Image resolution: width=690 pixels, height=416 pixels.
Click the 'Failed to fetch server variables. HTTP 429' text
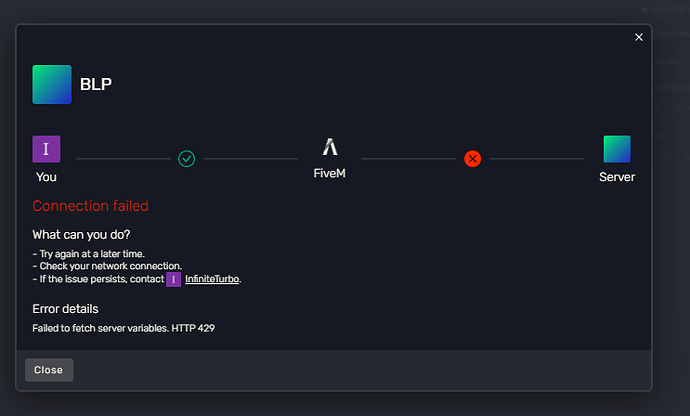tap(123, 328)
